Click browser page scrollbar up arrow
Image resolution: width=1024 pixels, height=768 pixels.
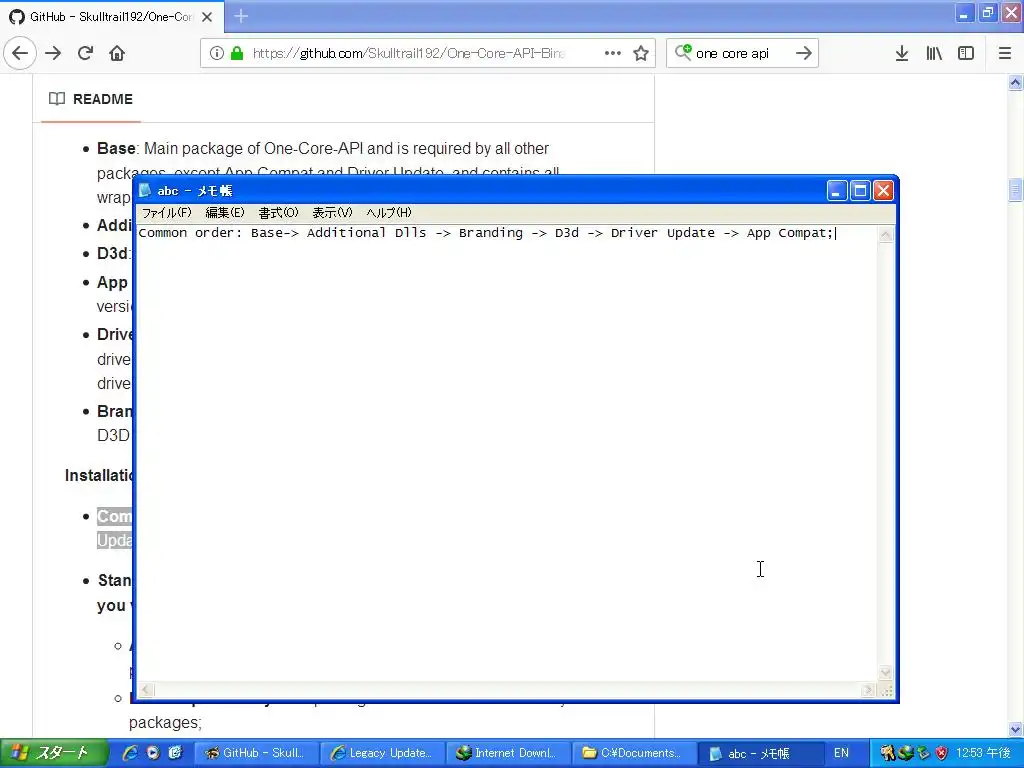pyautogui.click(x=1015, y=82)
